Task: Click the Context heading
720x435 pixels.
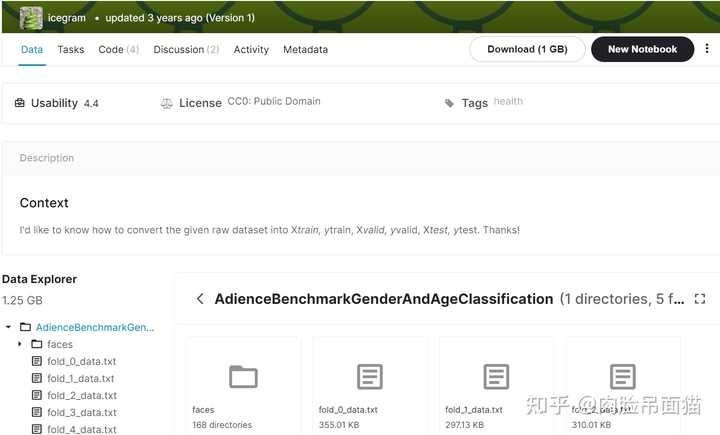Action: click(44, 203)
